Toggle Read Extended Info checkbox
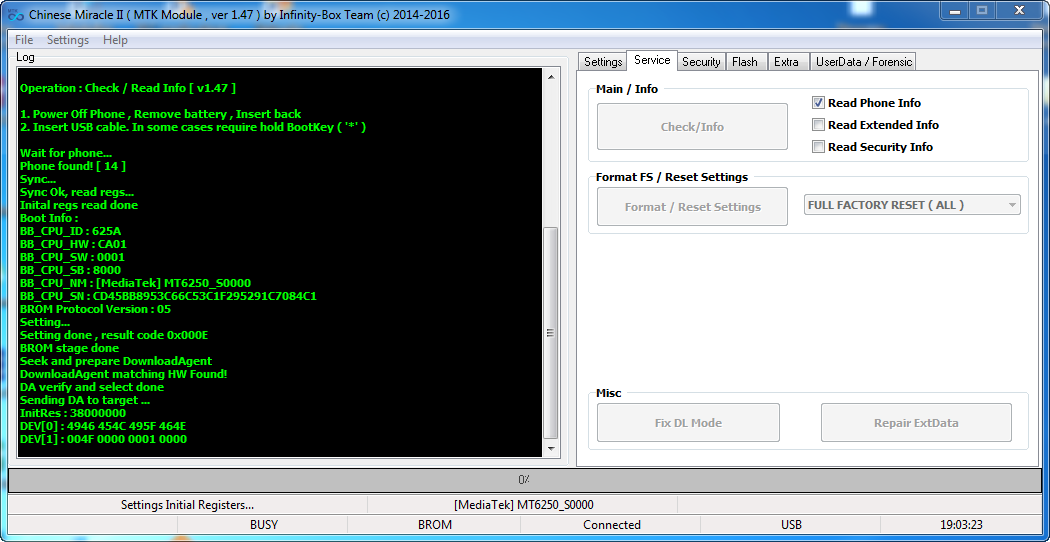Image resolution: width=1050 pixels, height=542 pixels. coord(818,125)
